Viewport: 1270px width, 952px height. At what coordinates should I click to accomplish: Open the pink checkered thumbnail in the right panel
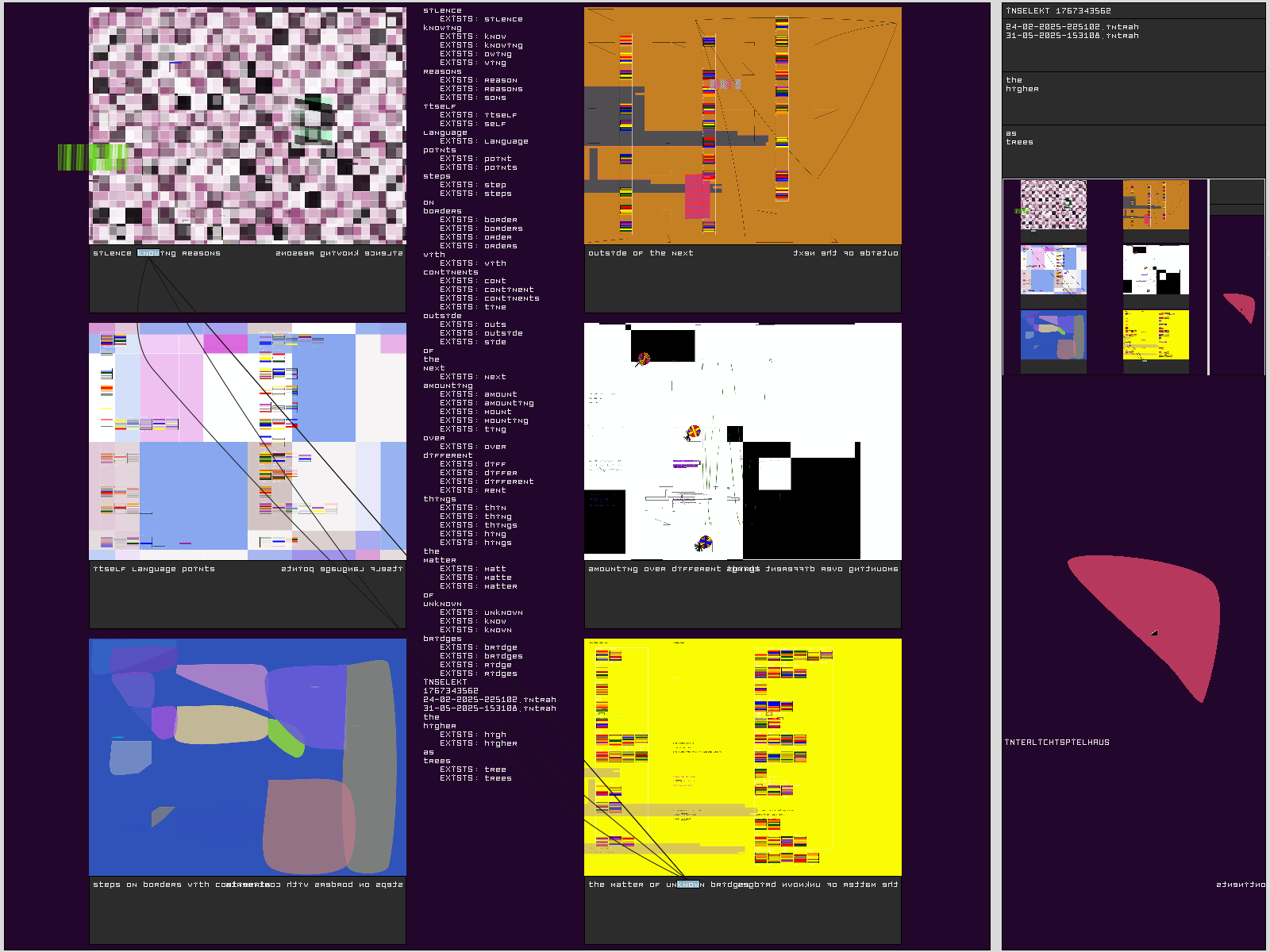tap(1053, 205)
